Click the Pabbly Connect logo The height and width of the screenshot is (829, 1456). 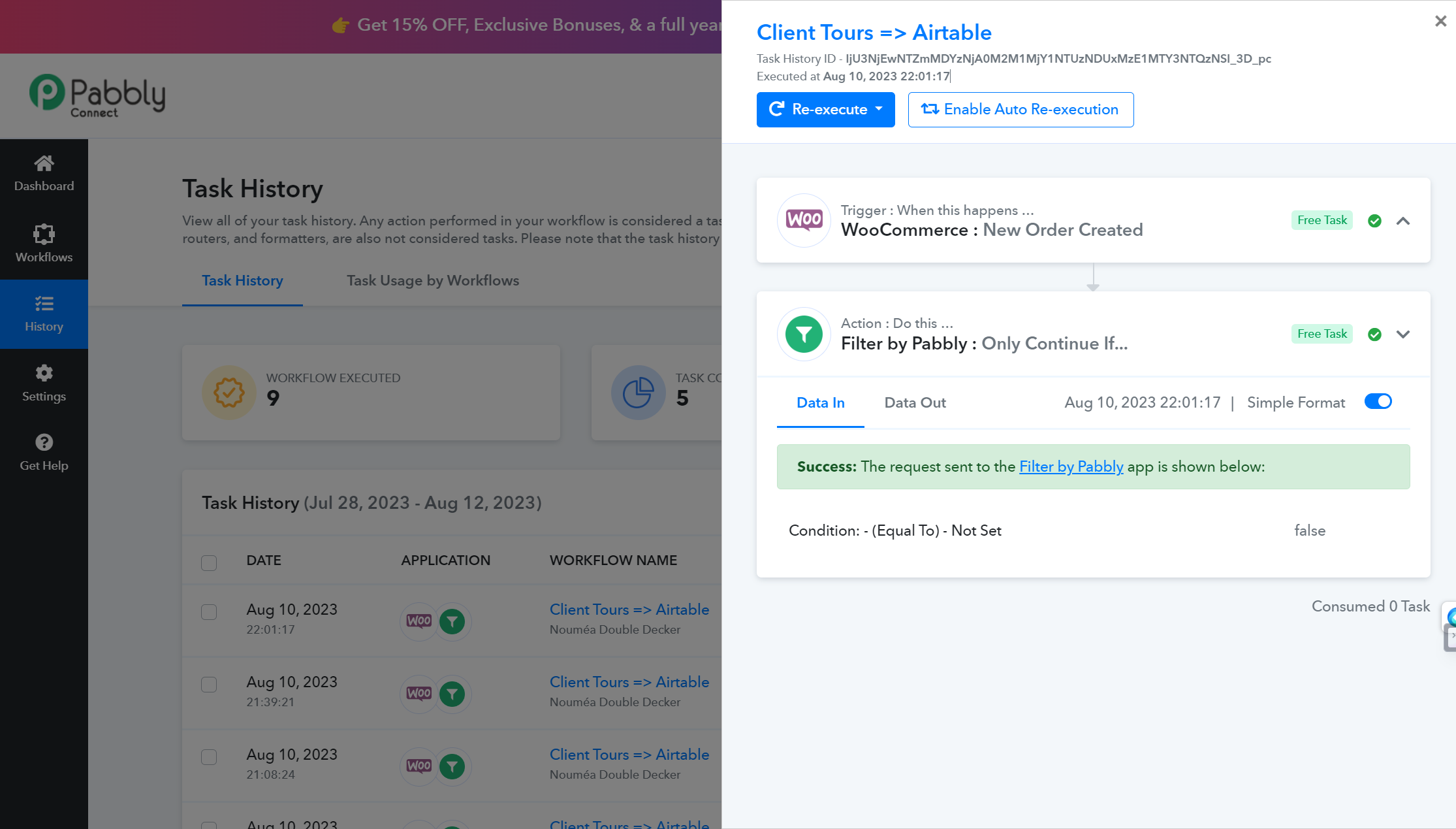tap(97, 96)
